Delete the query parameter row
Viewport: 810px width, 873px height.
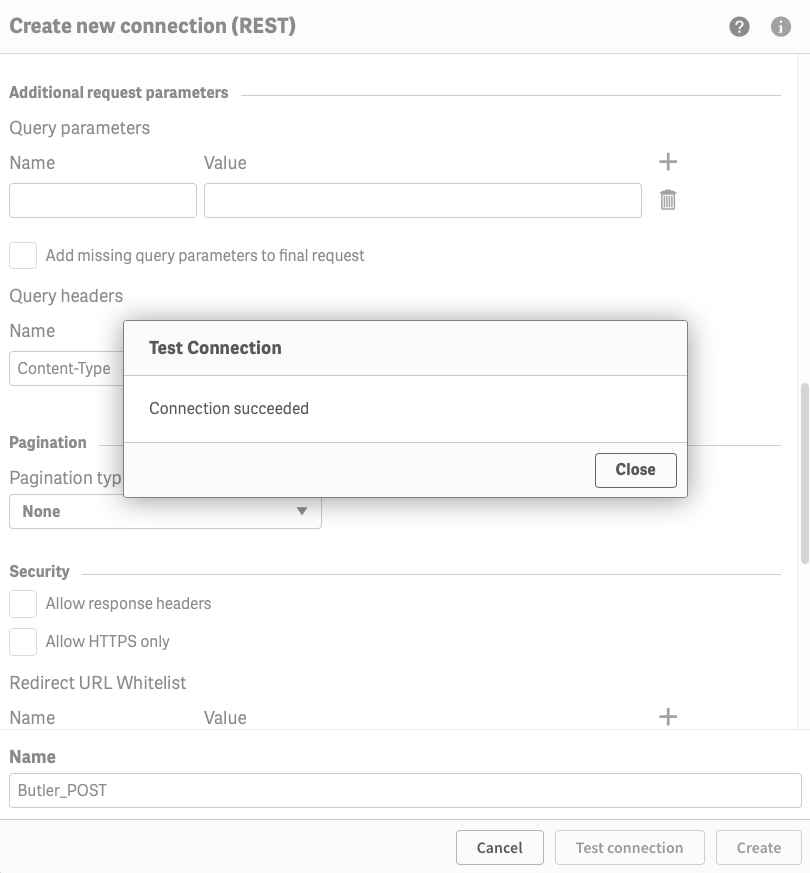tap(668, 200)
